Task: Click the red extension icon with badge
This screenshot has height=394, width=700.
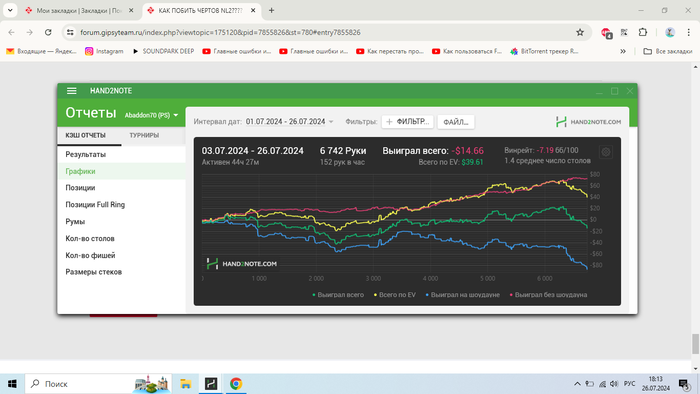Action: tap(606, 33)
